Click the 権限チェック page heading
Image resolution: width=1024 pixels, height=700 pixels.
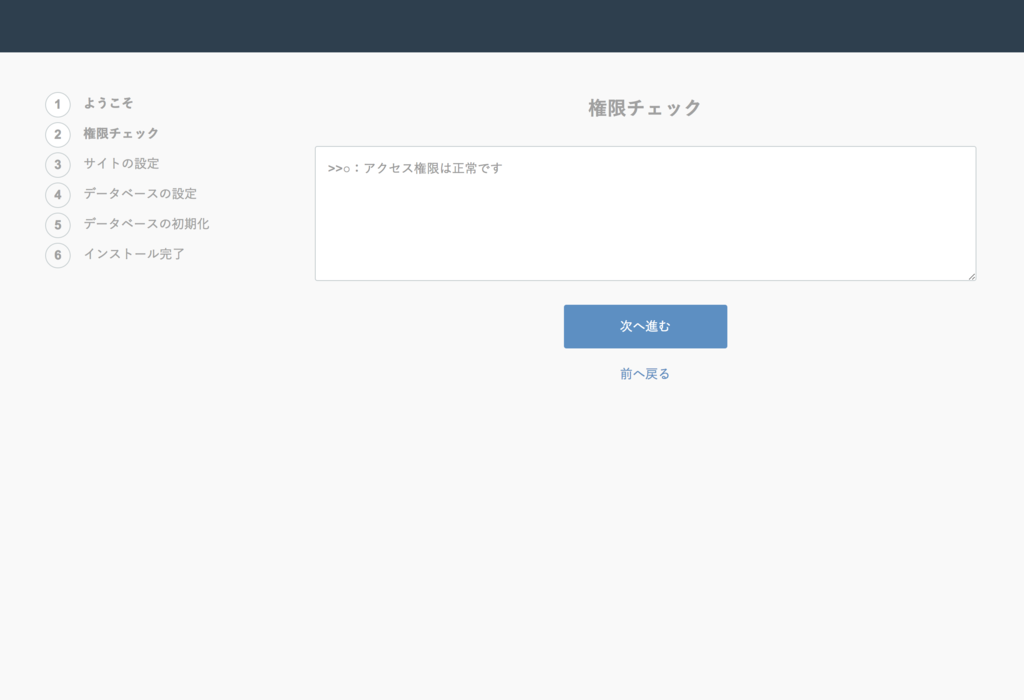pos(645,108)
